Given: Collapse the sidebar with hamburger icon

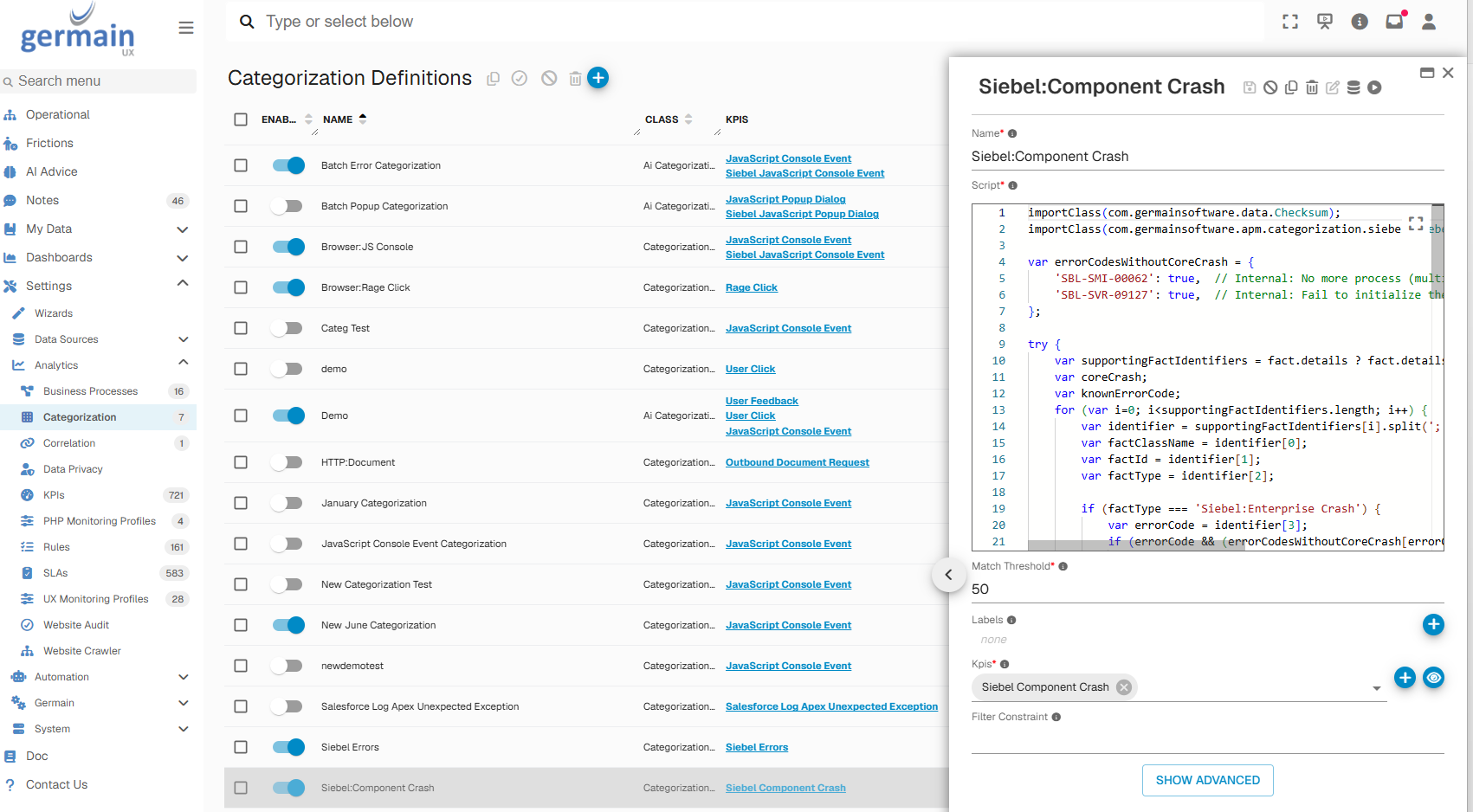Looking at the screenshot, I should tap(186, 28).
